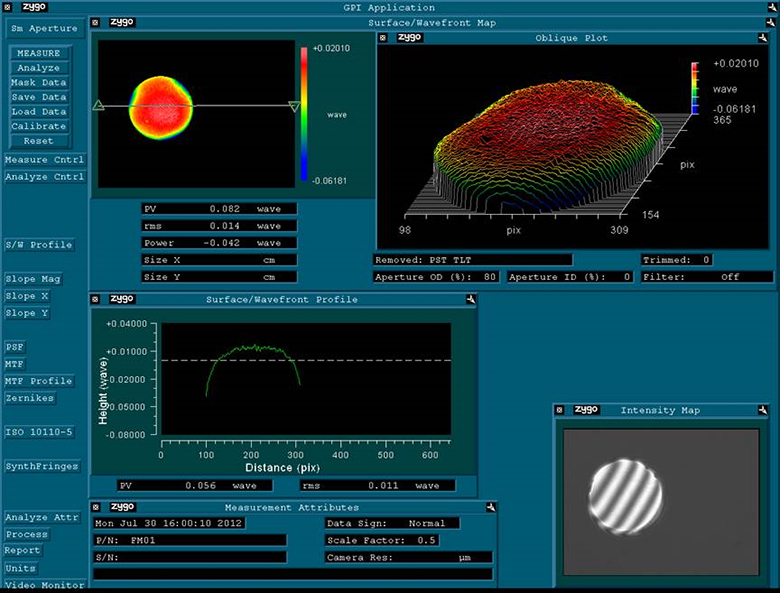
Task: Open Analyze Attr window
Action: [x=42, y=517]
